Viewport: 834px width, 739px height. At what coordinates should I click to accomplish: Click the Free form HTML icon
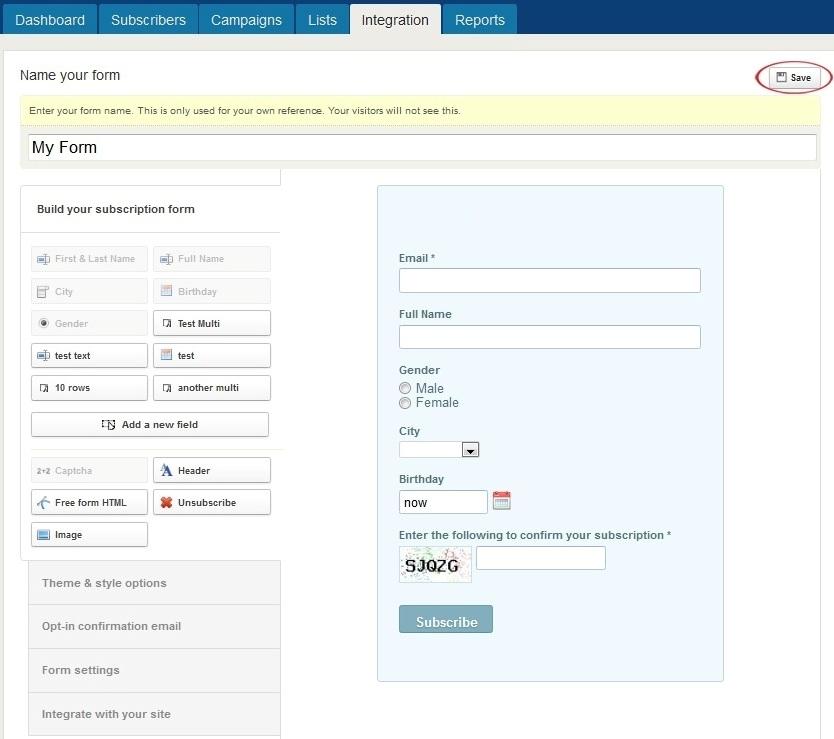[x=44, y=502]
